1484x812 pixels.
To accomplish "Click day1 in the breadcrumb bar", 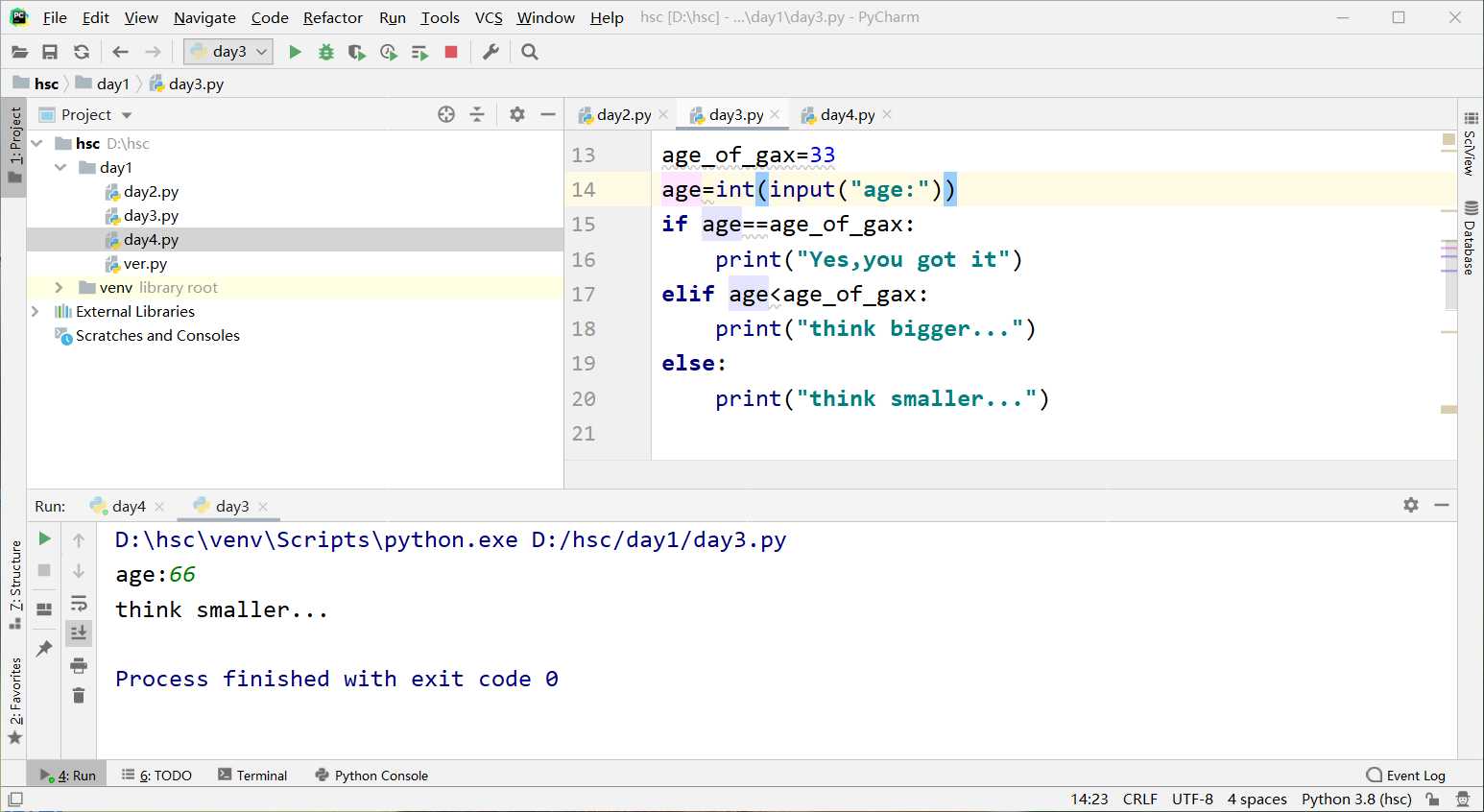I will pyautogui.click(x=103, y=84).
